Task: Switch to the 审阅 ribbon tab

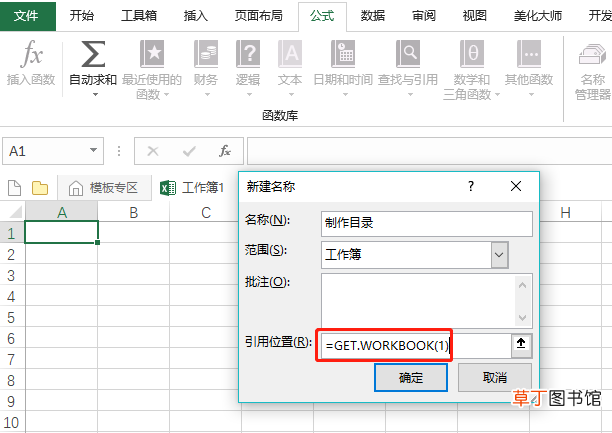Action: (x=423, y=16)
